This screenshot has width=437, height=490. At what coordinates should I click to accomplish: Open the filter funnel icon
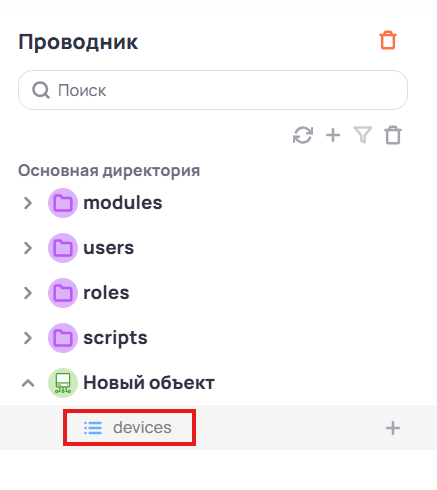pyautogui.click(x=363, y=135)
